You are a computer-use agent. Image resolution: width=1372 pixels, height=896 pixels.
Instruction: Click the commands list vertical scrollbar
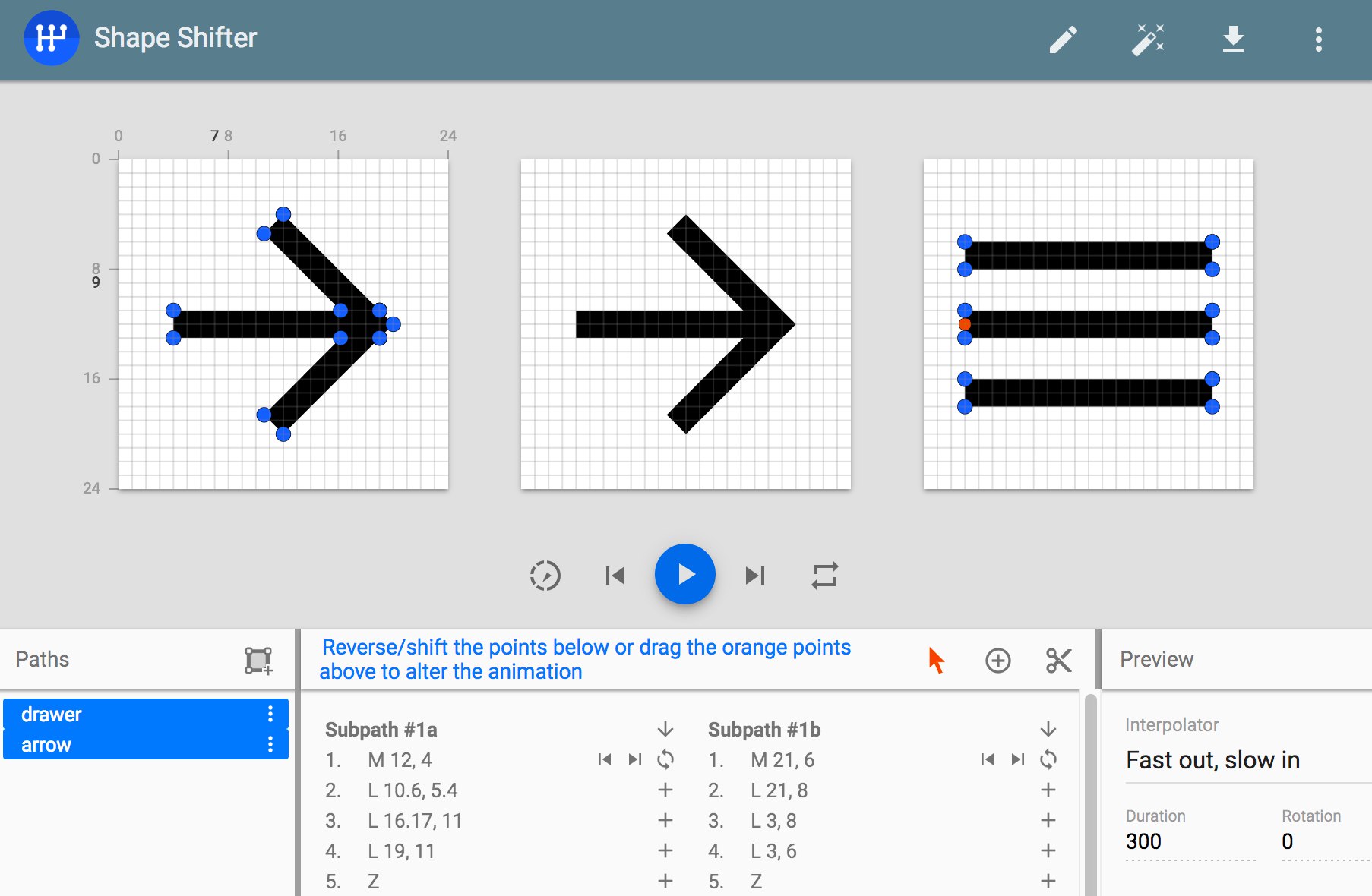(x=1091, y=794)
